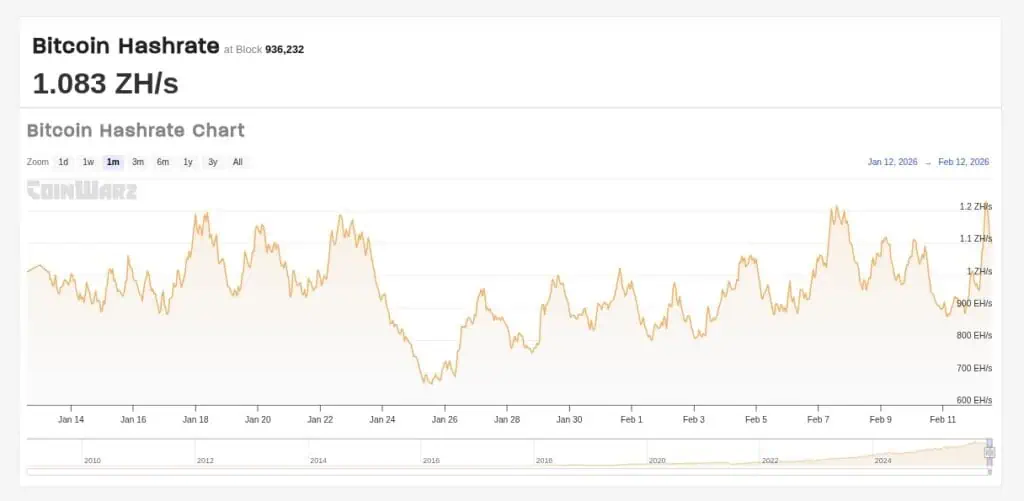Edit the Jan 12, 2026 start date
Viewport: 1024px width, 501px height.
[890, 162]
